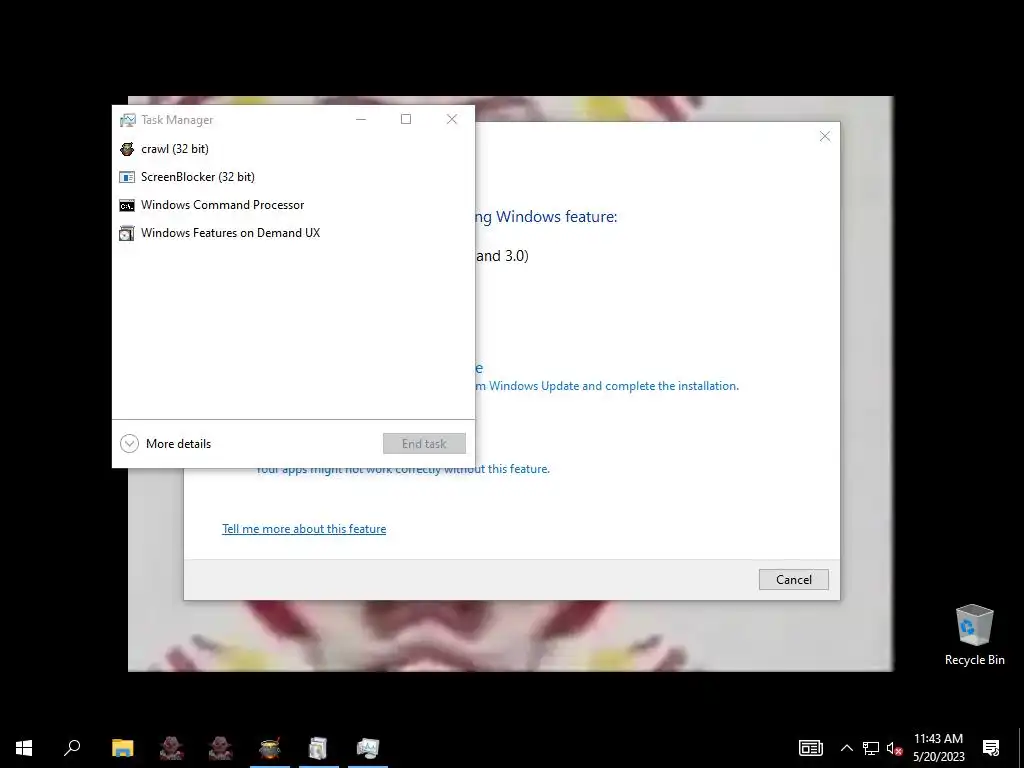Click the muted volume tray icon
Viewport: 1024px width, 768px height.
point(894,748)
